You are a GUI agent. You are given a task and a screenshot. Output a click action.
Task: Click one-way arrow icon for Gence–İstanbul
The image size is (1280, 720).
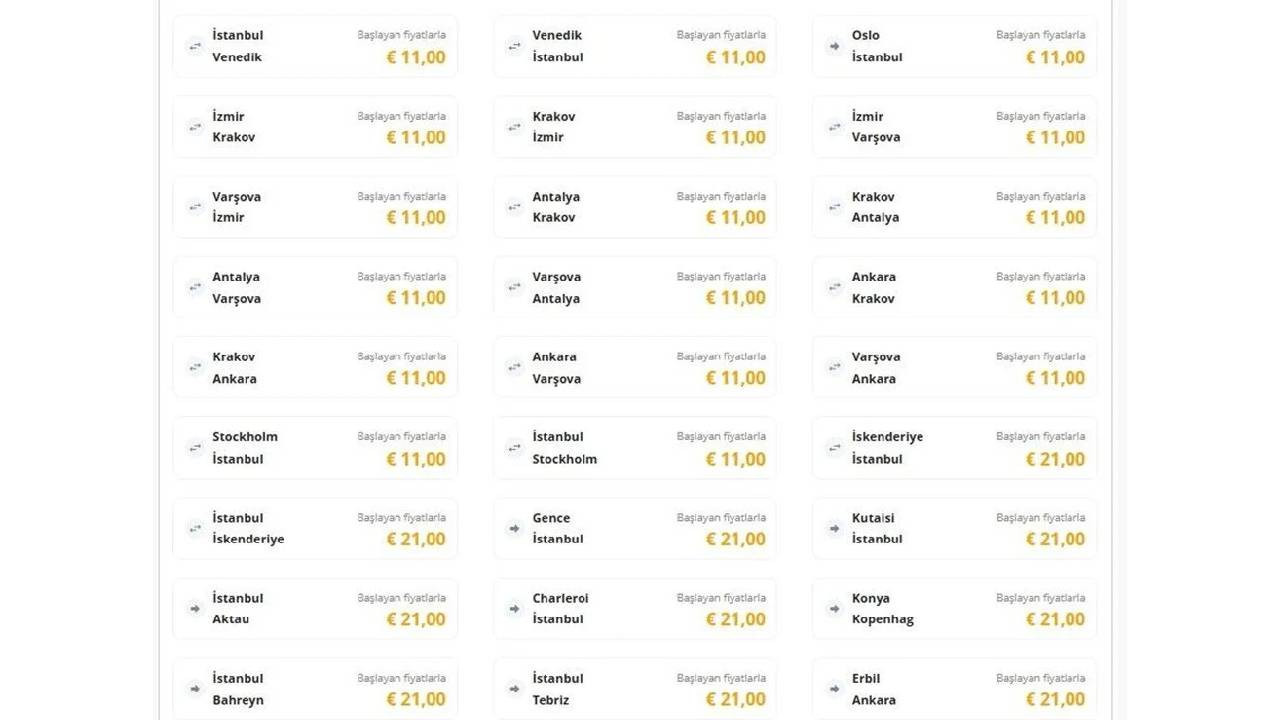coord(514,528)
